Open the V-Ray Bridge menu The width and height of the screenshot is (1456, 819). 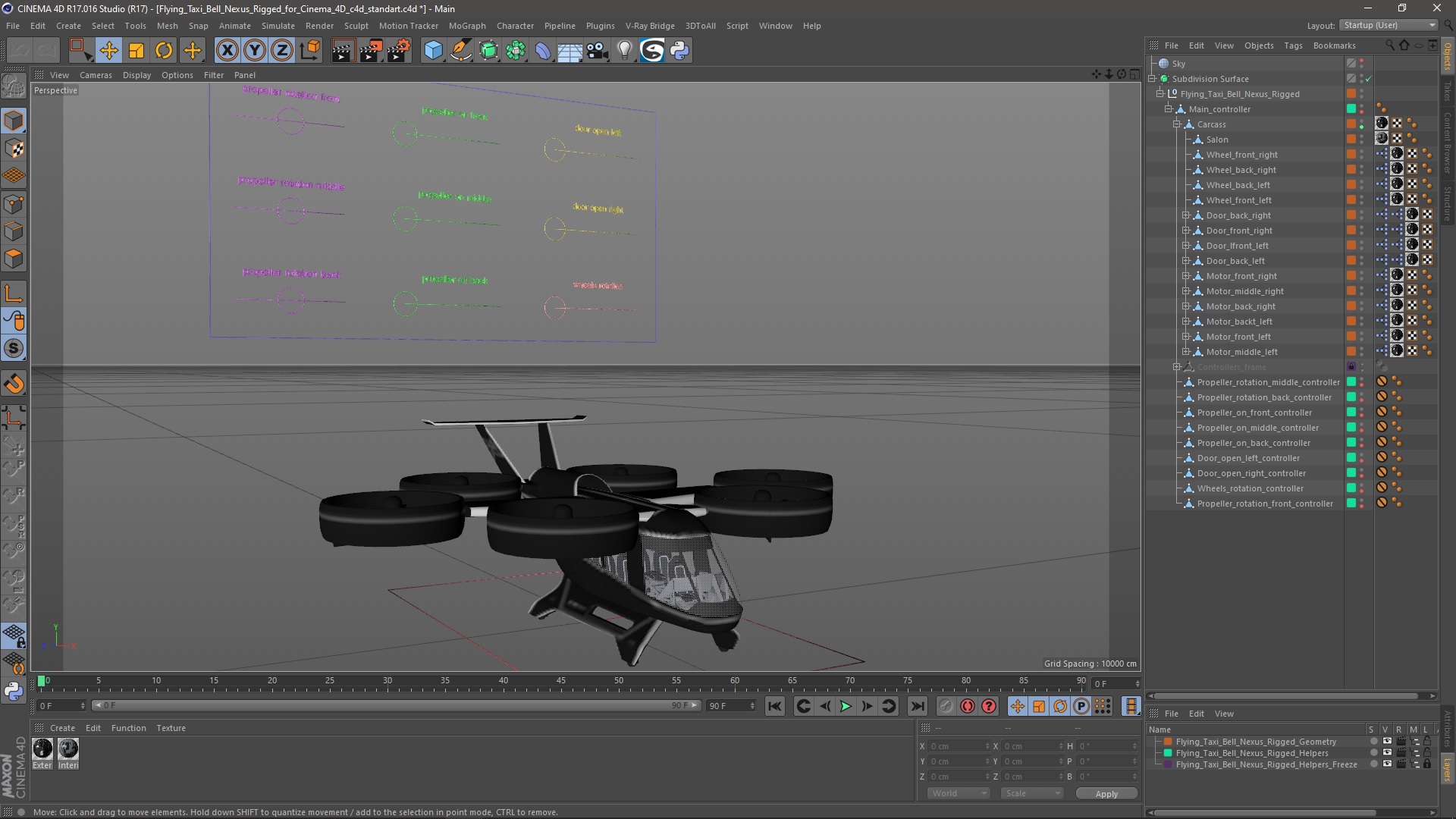click(x=650, y=26)
